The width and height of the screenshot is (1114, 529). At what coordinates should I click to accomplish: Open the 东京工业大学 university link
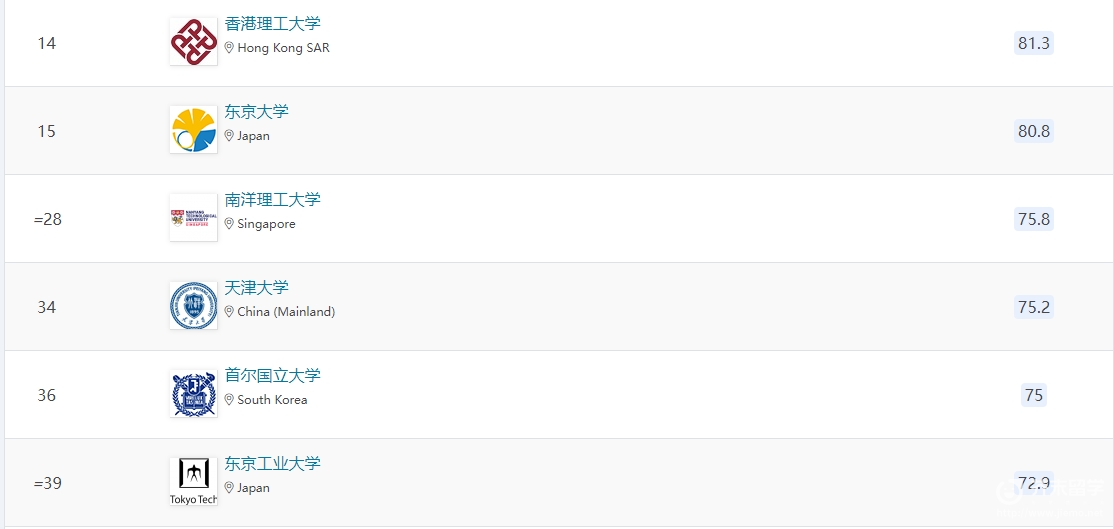(273, 464)
